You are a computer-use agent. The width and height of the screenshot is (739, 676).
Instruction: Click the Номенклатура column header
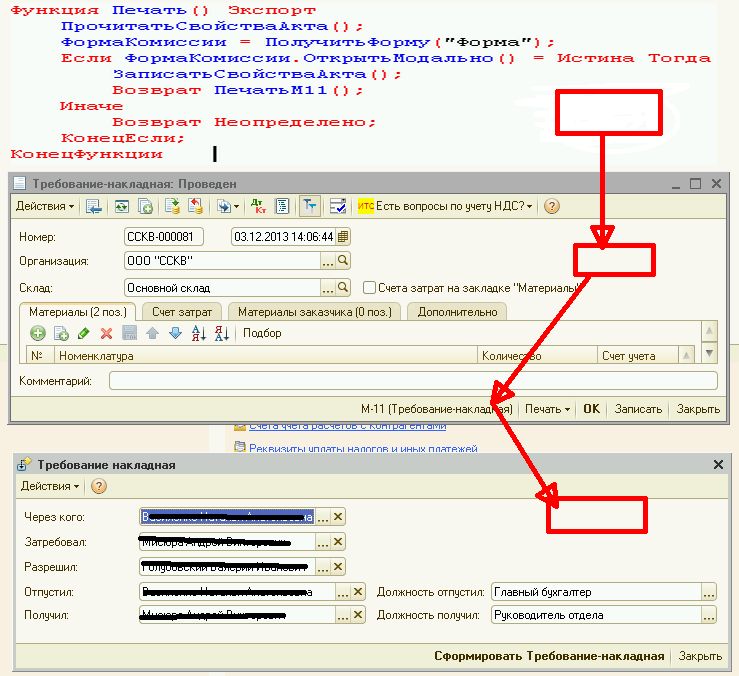pyautogui.click(x=266, y=355)
